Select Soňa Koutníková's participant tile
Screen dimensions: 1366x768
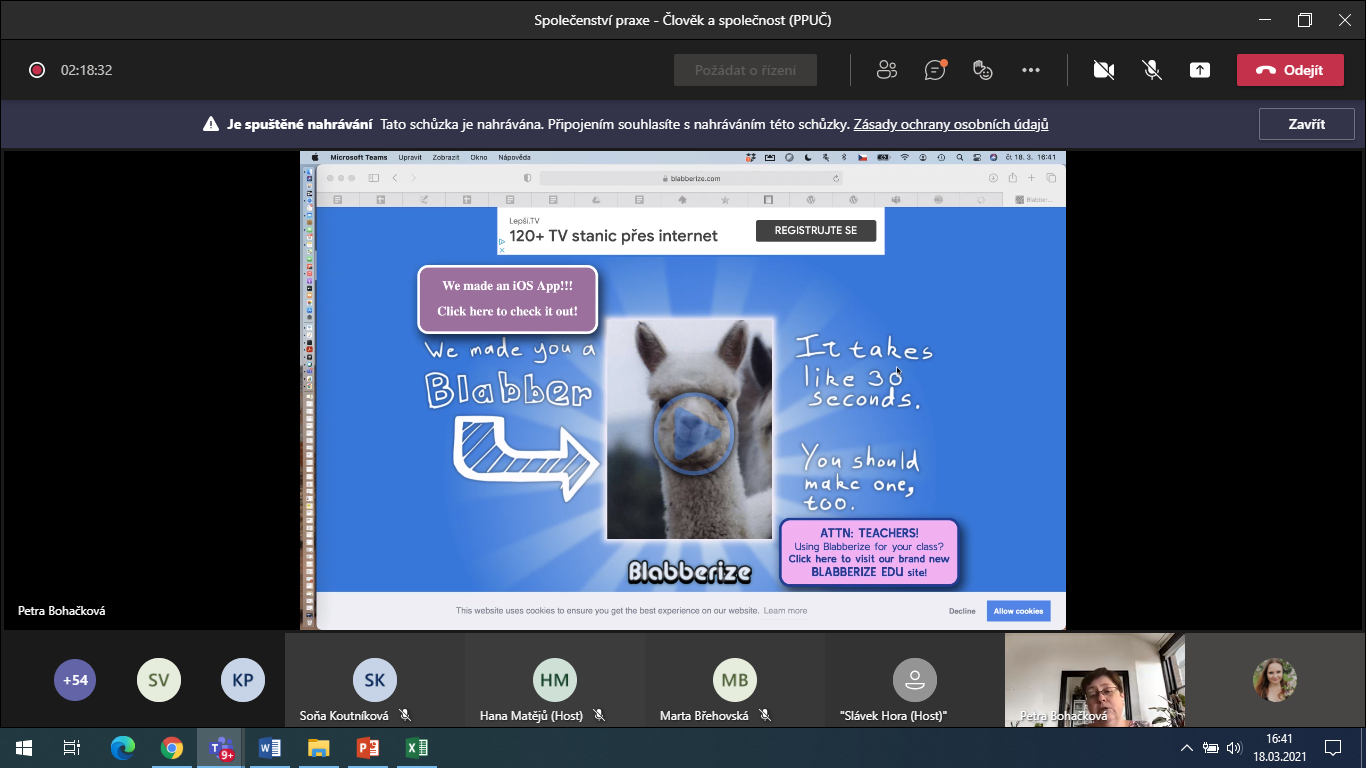point(375,681)
